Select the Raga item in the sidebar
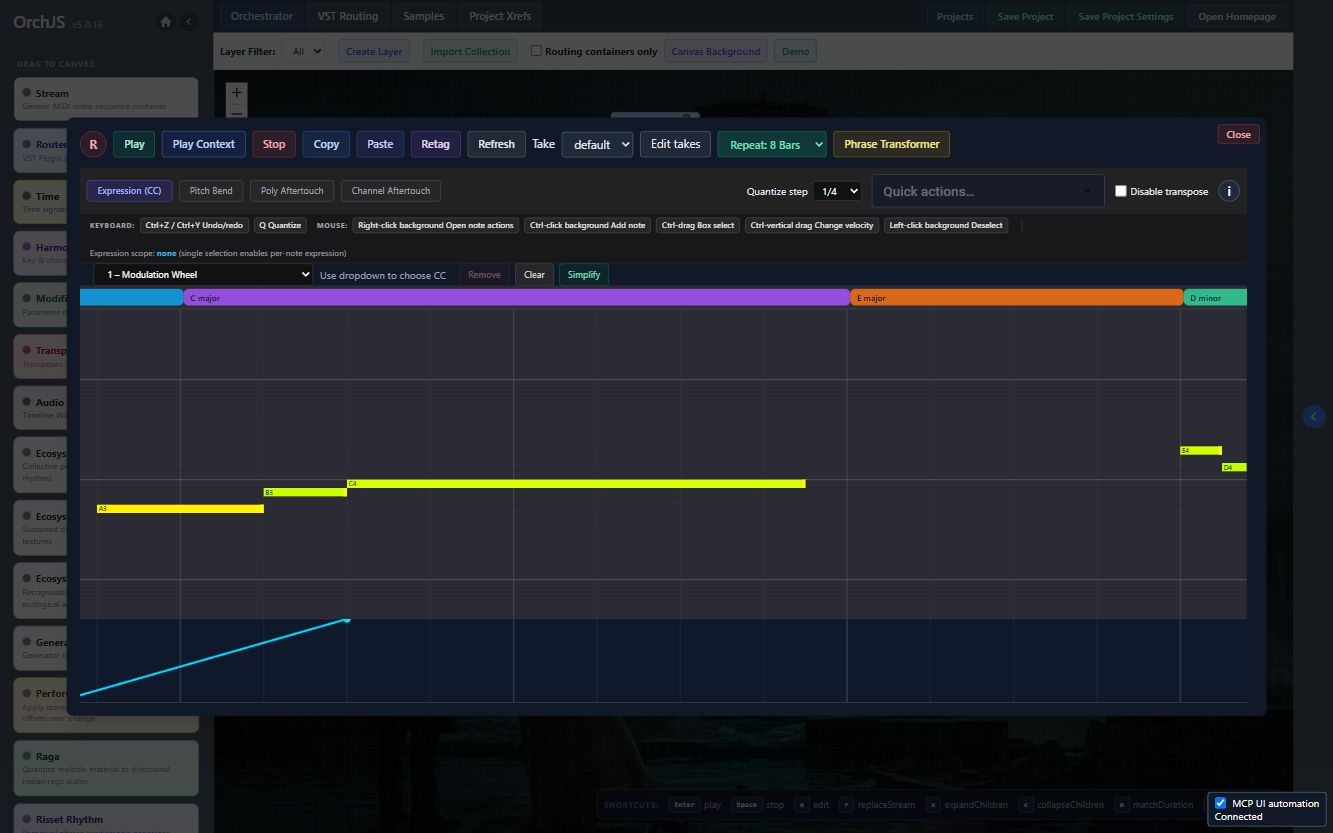This screenshot has width=1333, height=833. click(105, 768)
